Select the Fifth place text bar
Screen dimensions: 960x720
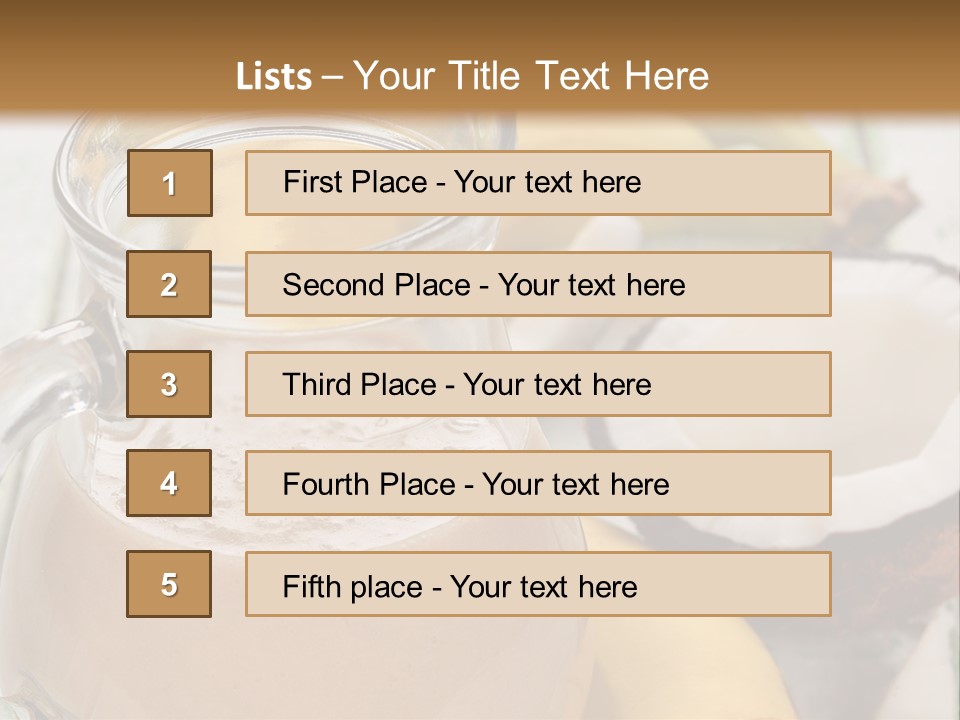point(538,584)
